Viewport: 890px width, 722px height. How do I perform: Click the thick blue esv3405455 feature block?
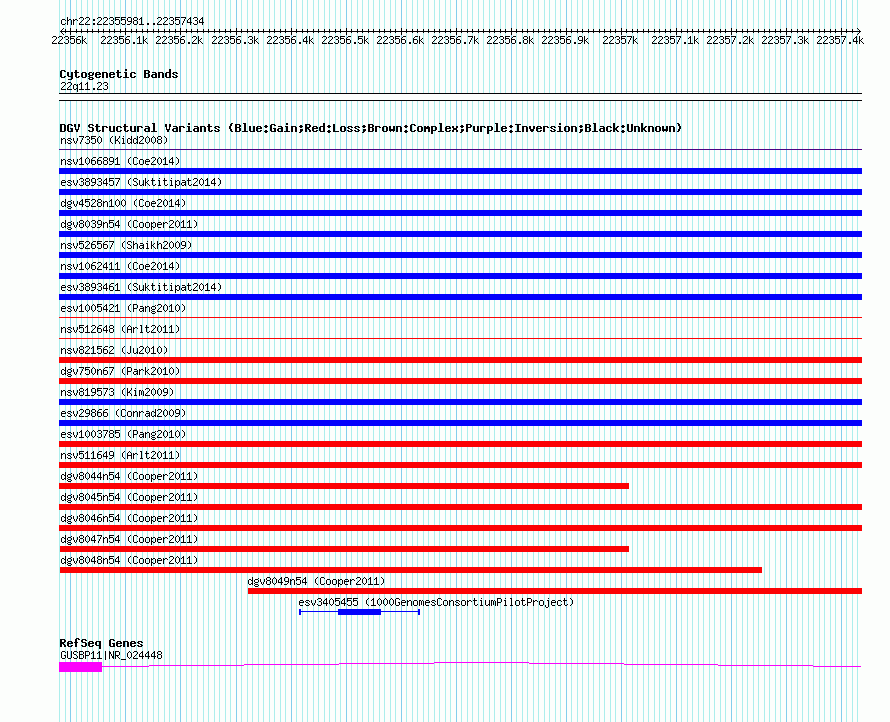coord(359,612)
